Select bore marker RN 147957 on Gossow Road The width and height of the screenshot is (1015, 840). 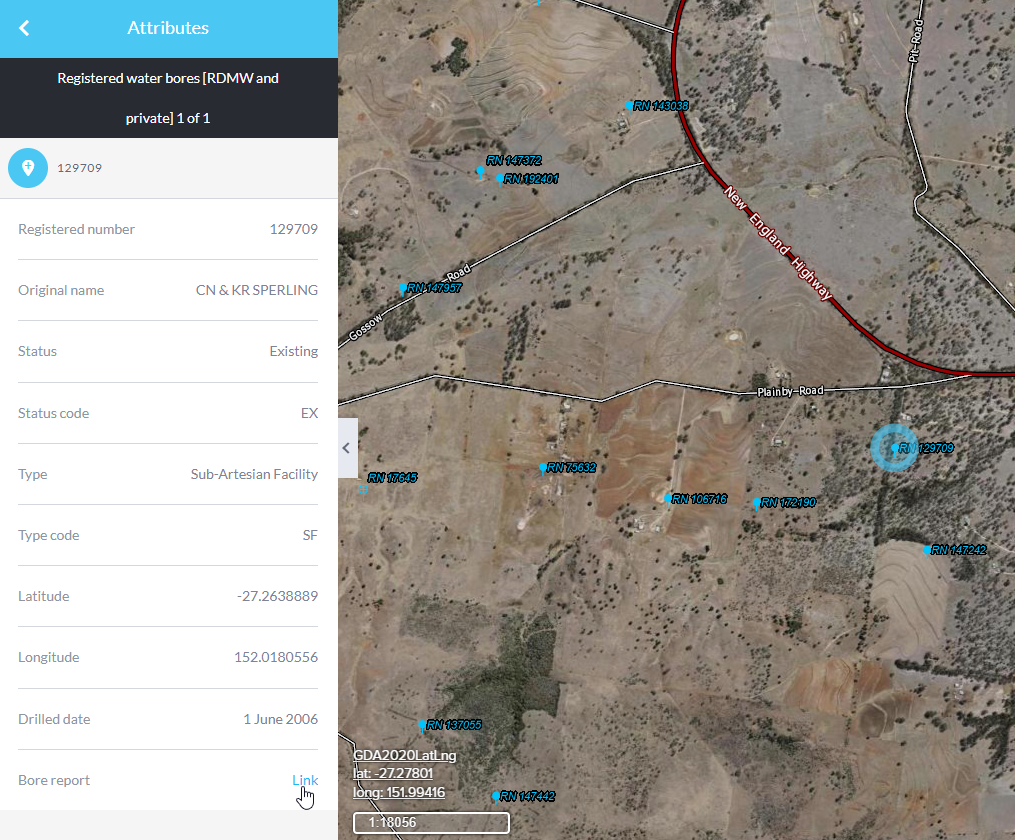point(403,289)
